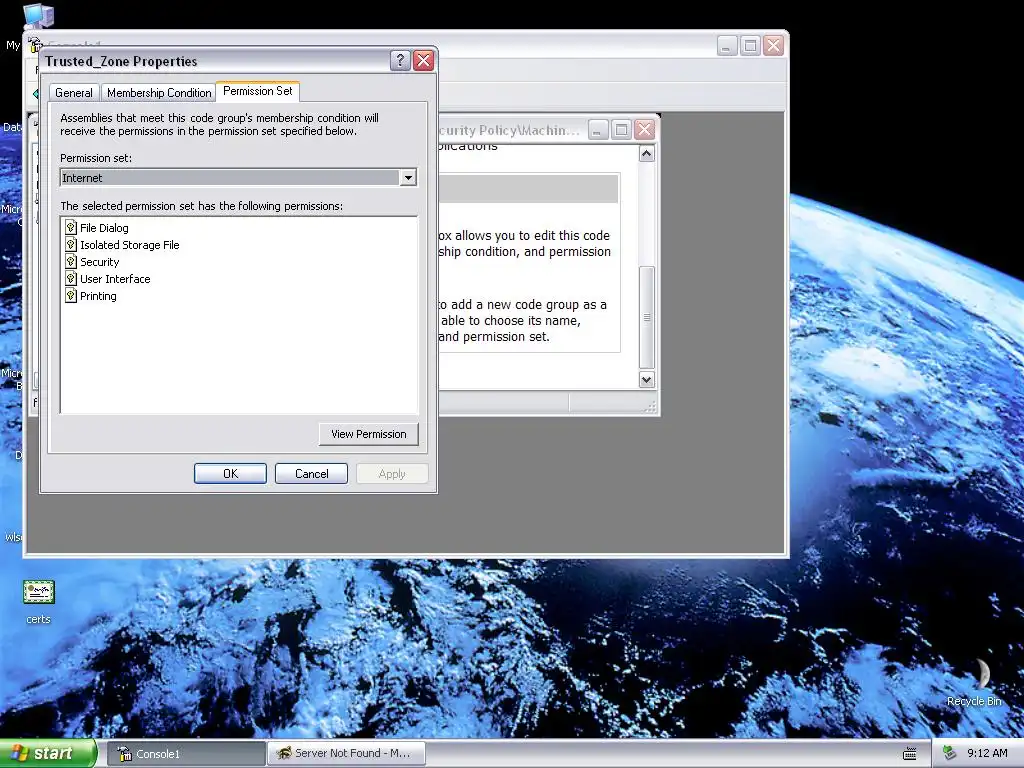This screenshot has width=1024, height=768.
Task: Switch to Console1 taskbar button
Action: pyautogui.click(x=185, y=754)
